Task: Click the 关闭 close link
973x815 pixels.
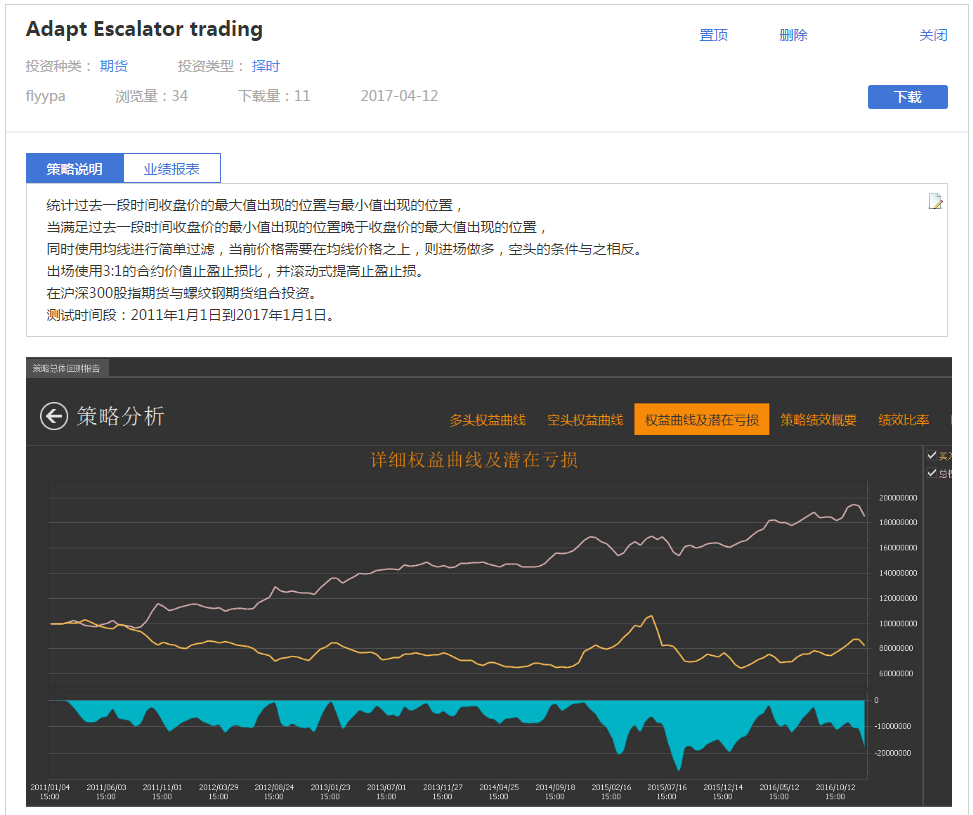Action: tap(933, 35)
